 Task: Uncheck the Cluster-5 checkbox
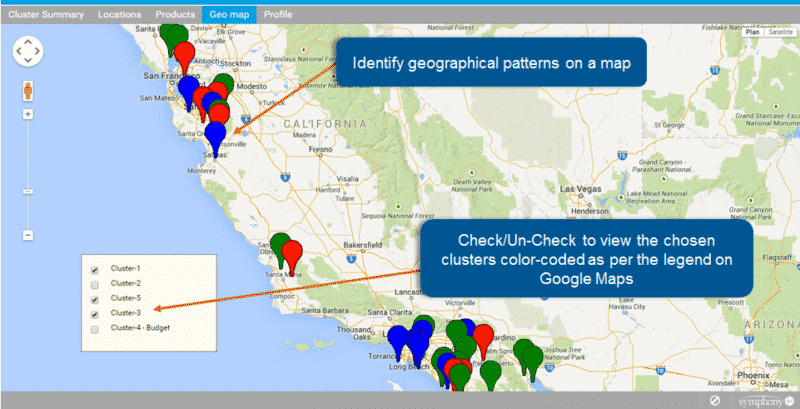pyautogui.click(x=95, y=299)
